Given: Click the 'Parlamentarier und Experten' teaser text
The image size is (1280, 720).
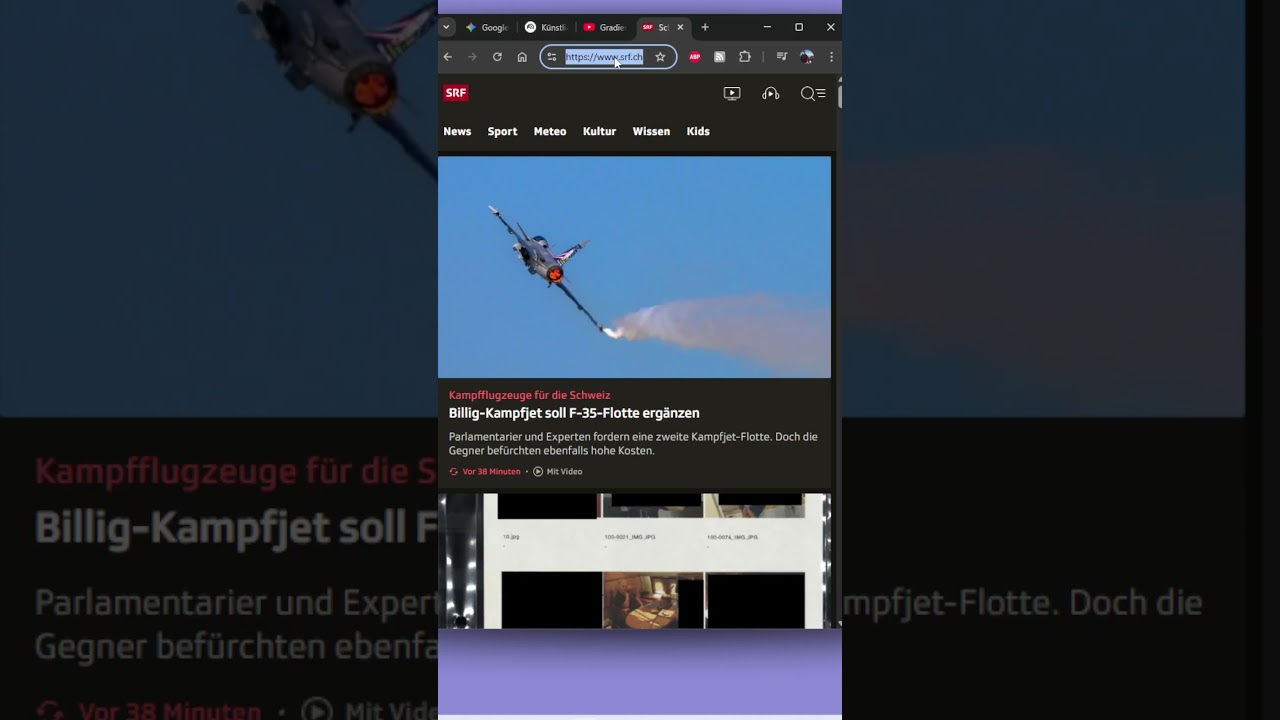Looking at the screenshot, I should (633, 444).
